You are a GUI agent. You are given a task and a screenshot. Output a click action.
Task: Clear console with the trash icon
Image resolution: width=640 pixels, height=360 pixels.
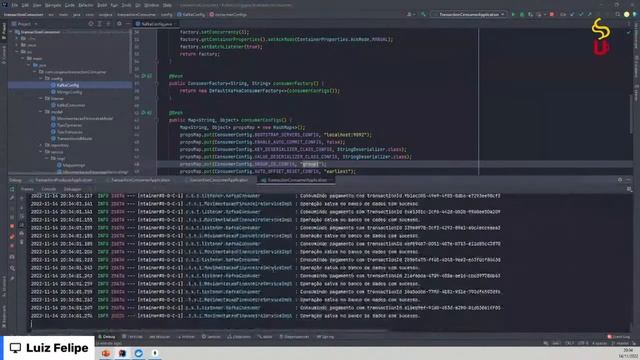tap(22, 242)
